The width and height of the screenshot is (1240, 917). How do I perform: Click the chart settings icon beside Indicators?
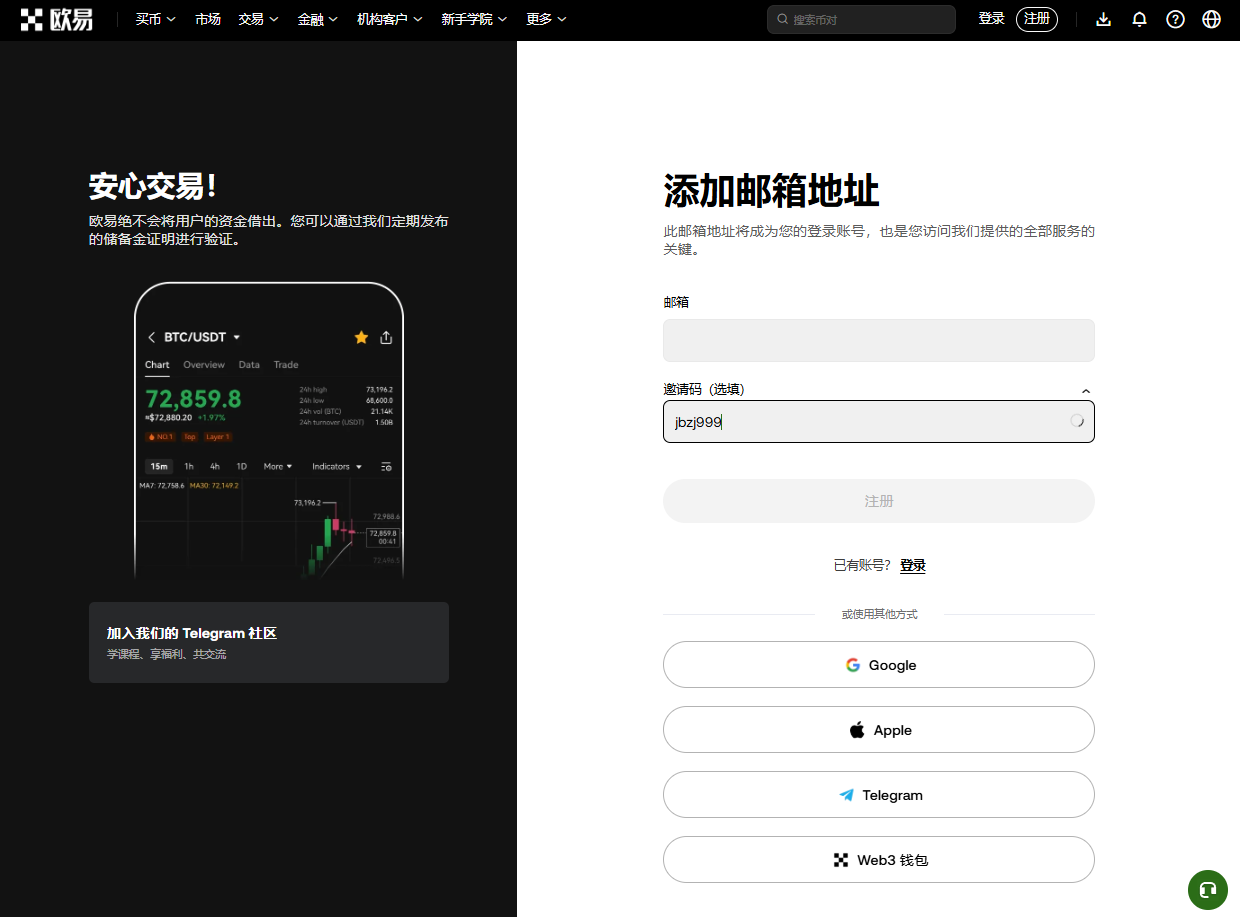(x=386, y=466)
